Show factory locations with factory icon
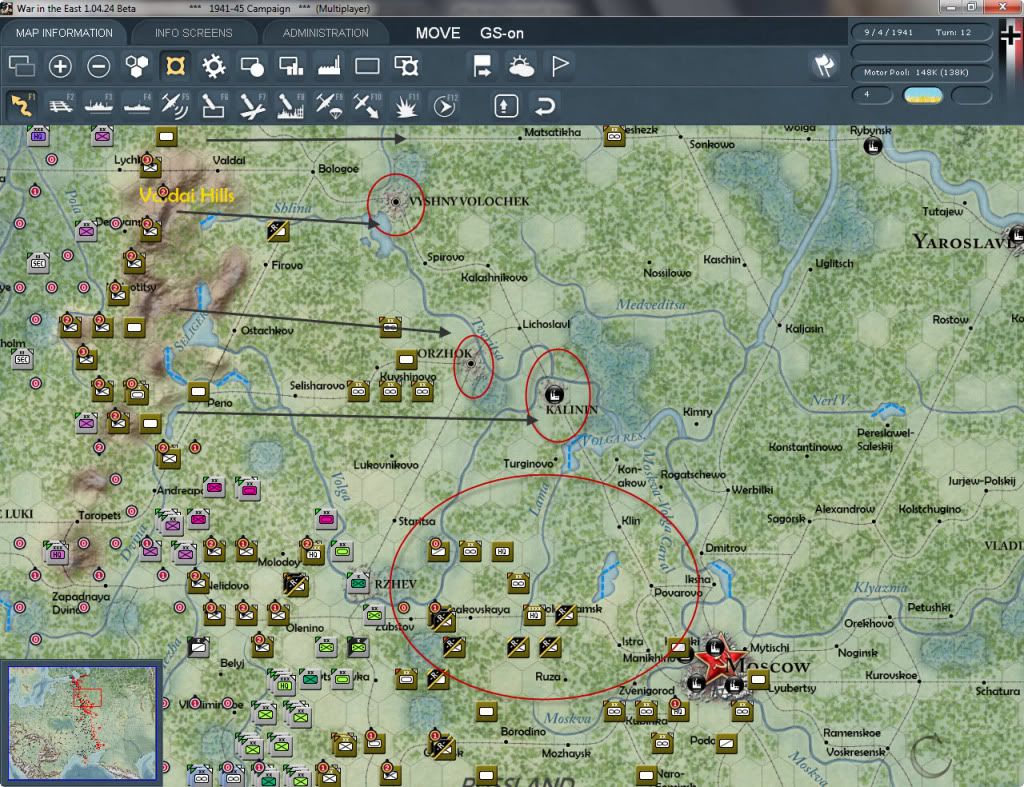 point(329,66)
